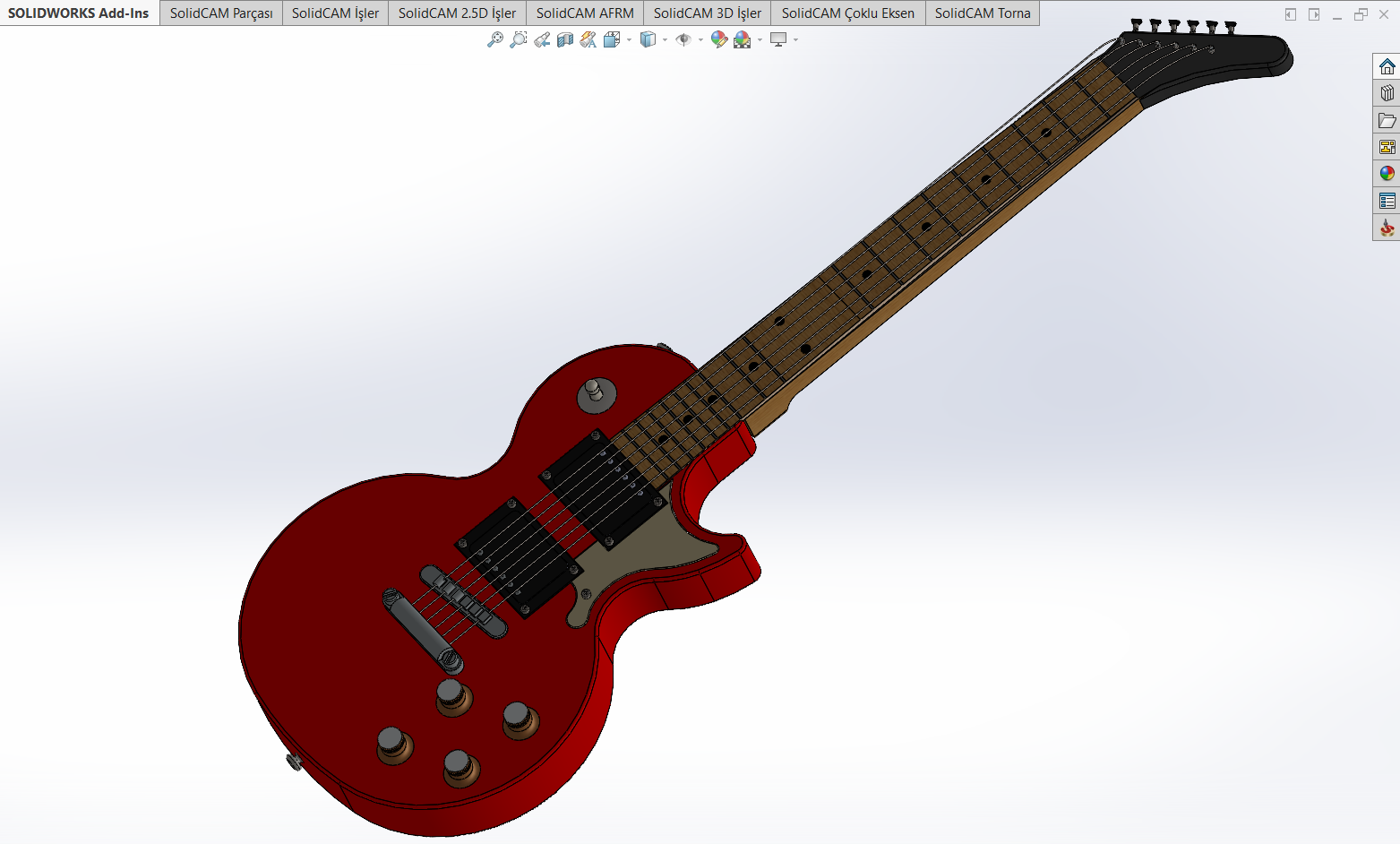Collapse the left panel with the arrow button
The image size is (1400, 844).
coord(1291,14)
